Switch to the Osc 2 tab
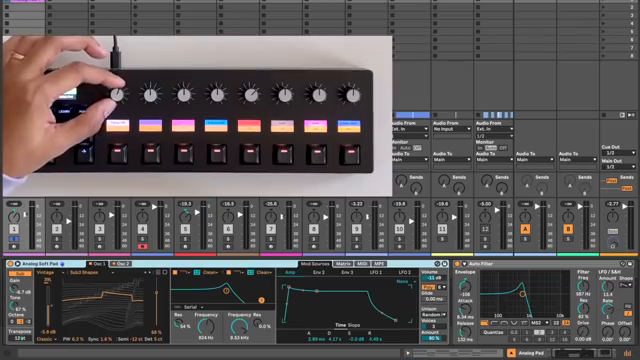The width and height of the screenshot is (640, 360). (121, 264)
